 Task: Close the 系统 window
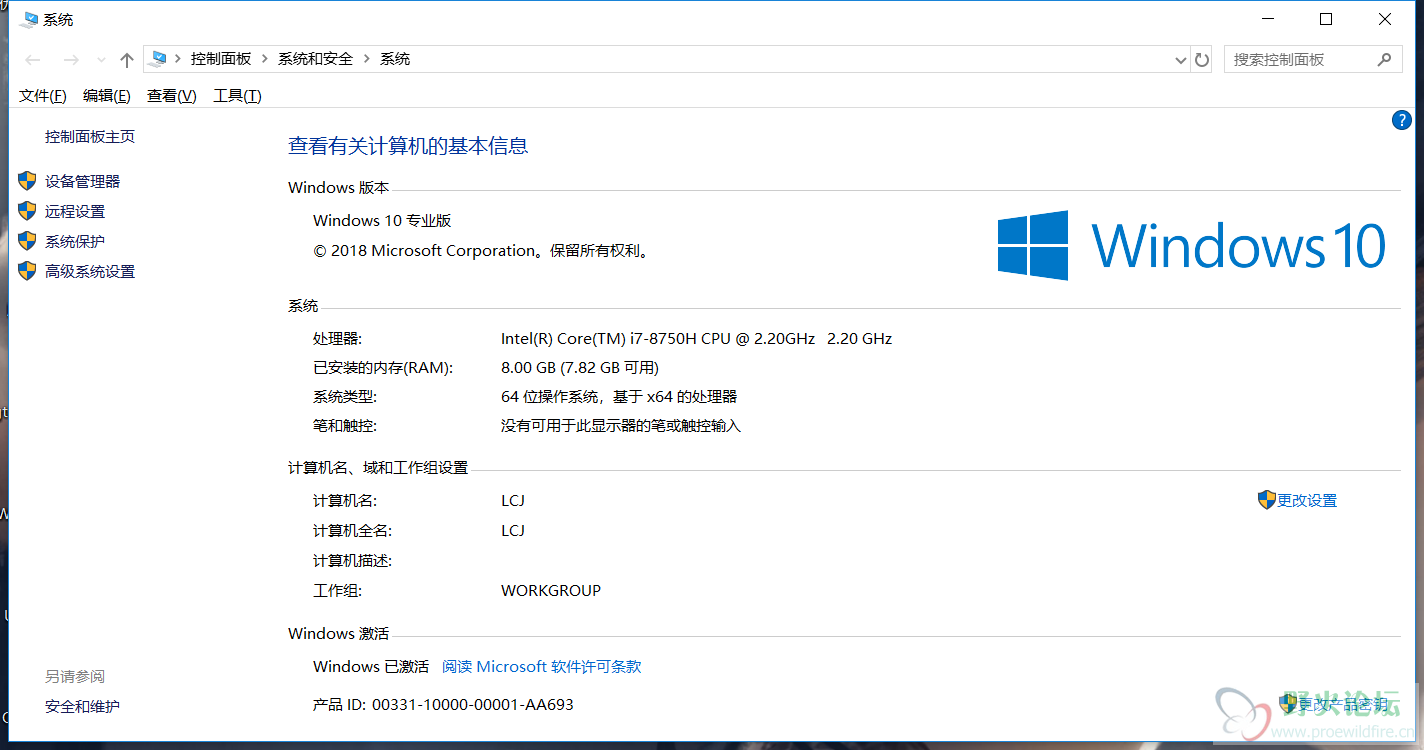pos(1385,19)
